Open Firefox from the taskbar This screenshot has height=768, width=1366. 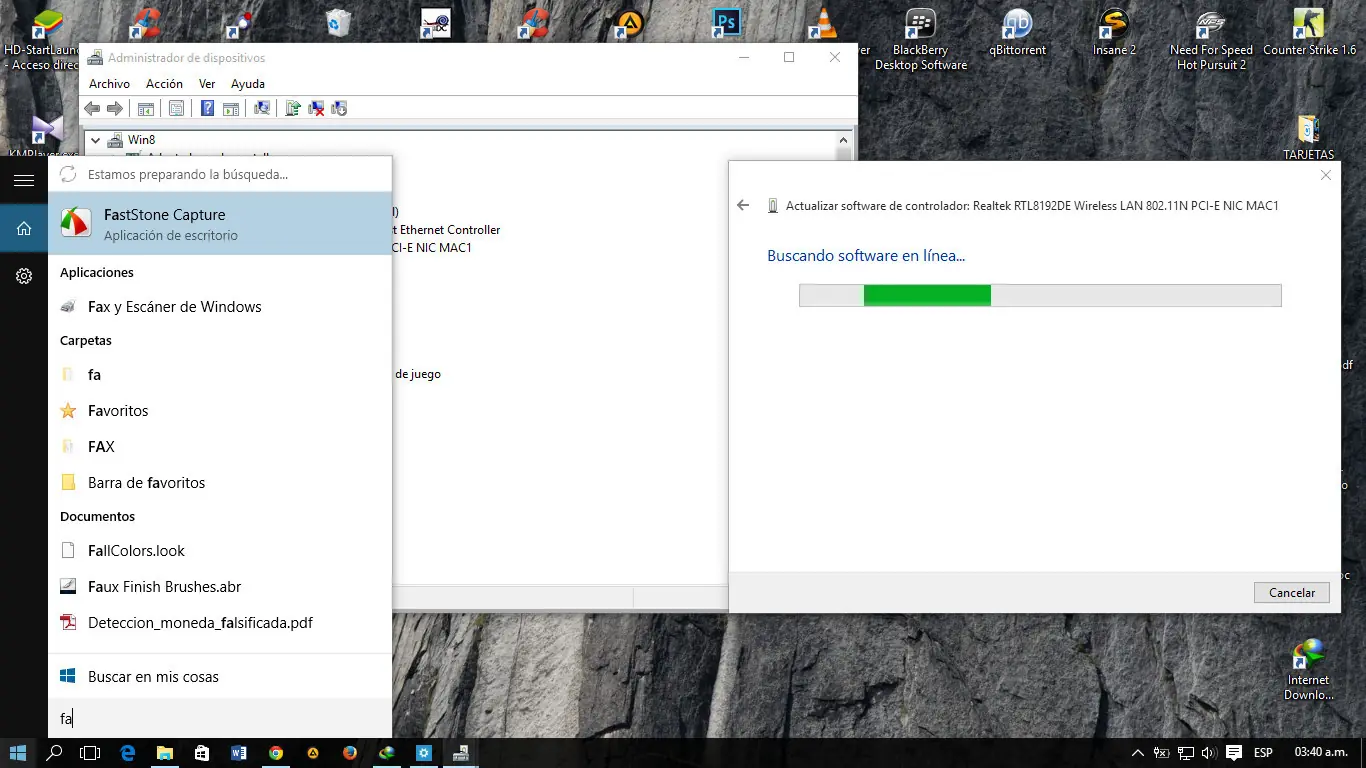[x=350, y=753]
